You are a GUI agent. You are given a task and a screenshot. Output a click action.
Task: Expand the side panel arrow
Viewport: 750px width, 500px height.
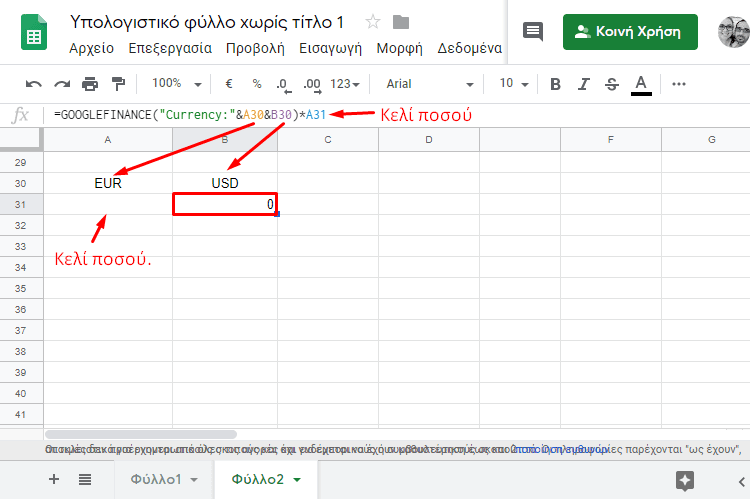(x=741, y=481)
